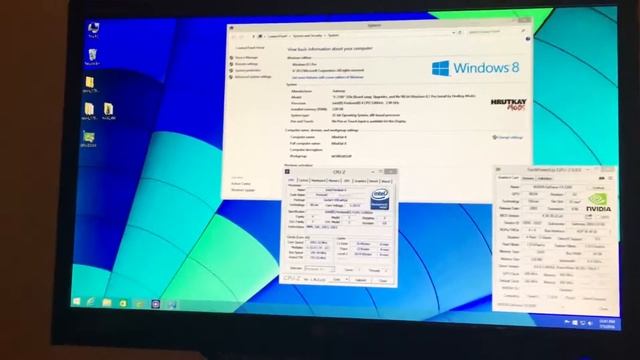Click the CPU-Z title bar app icon
The height and width of the screenshot is (360, 640).
pyautogui.click(x=287, y=171)
